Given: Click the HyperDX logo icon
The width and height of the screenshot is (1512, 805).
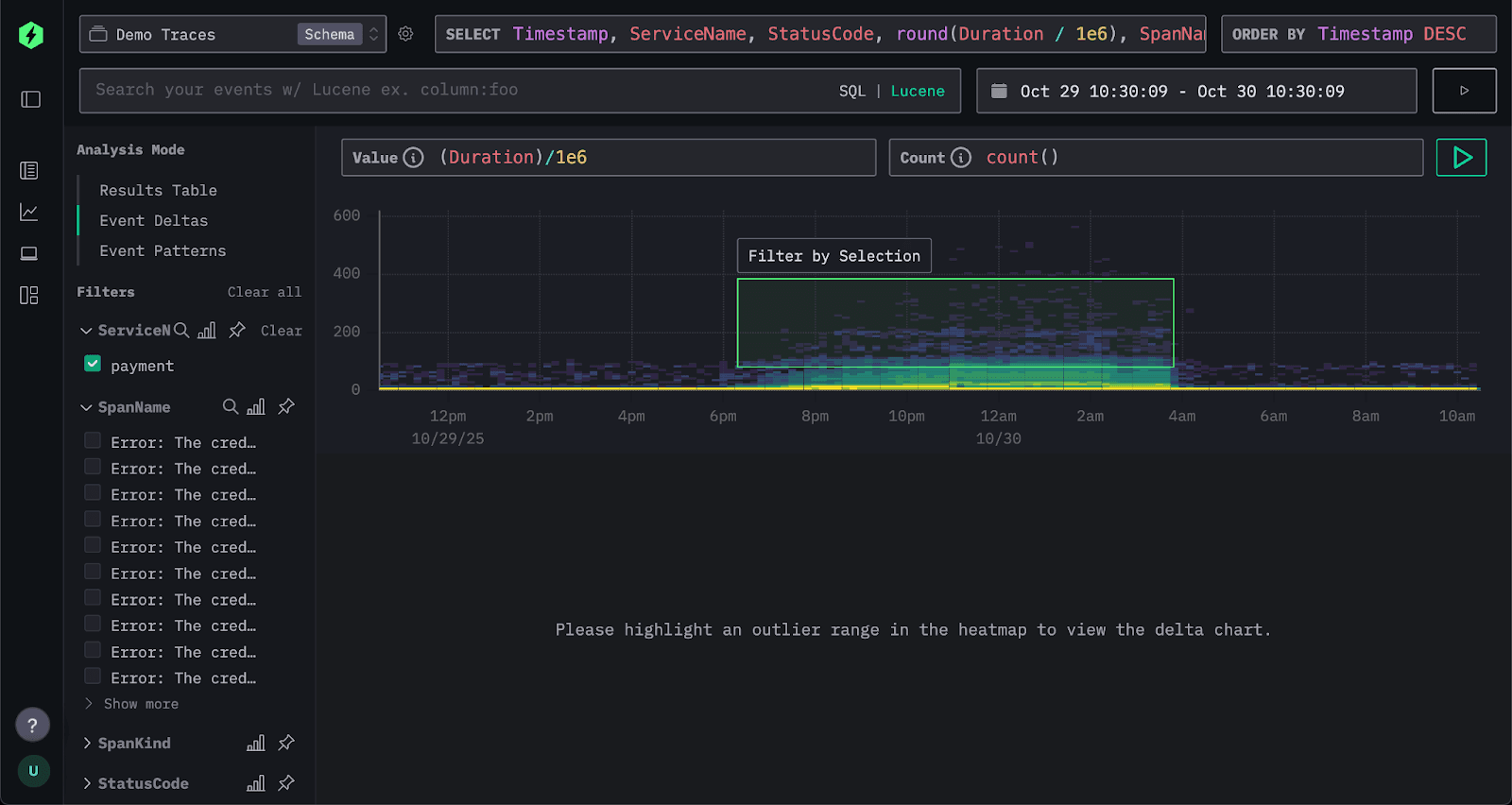Looking at the screenshot, I should click(31, 35).
